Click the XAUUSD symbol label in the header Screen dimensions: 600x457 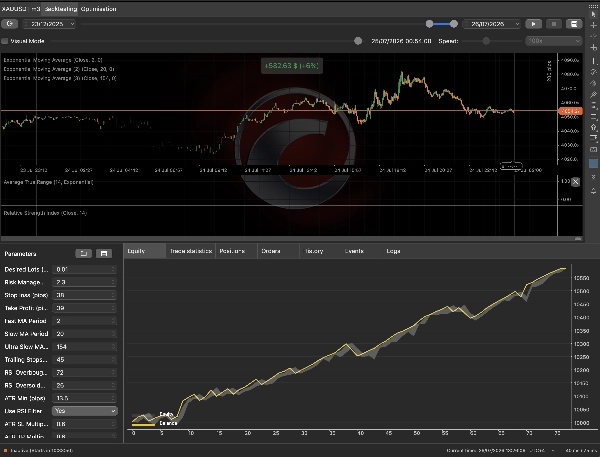(x=14, y=9)
